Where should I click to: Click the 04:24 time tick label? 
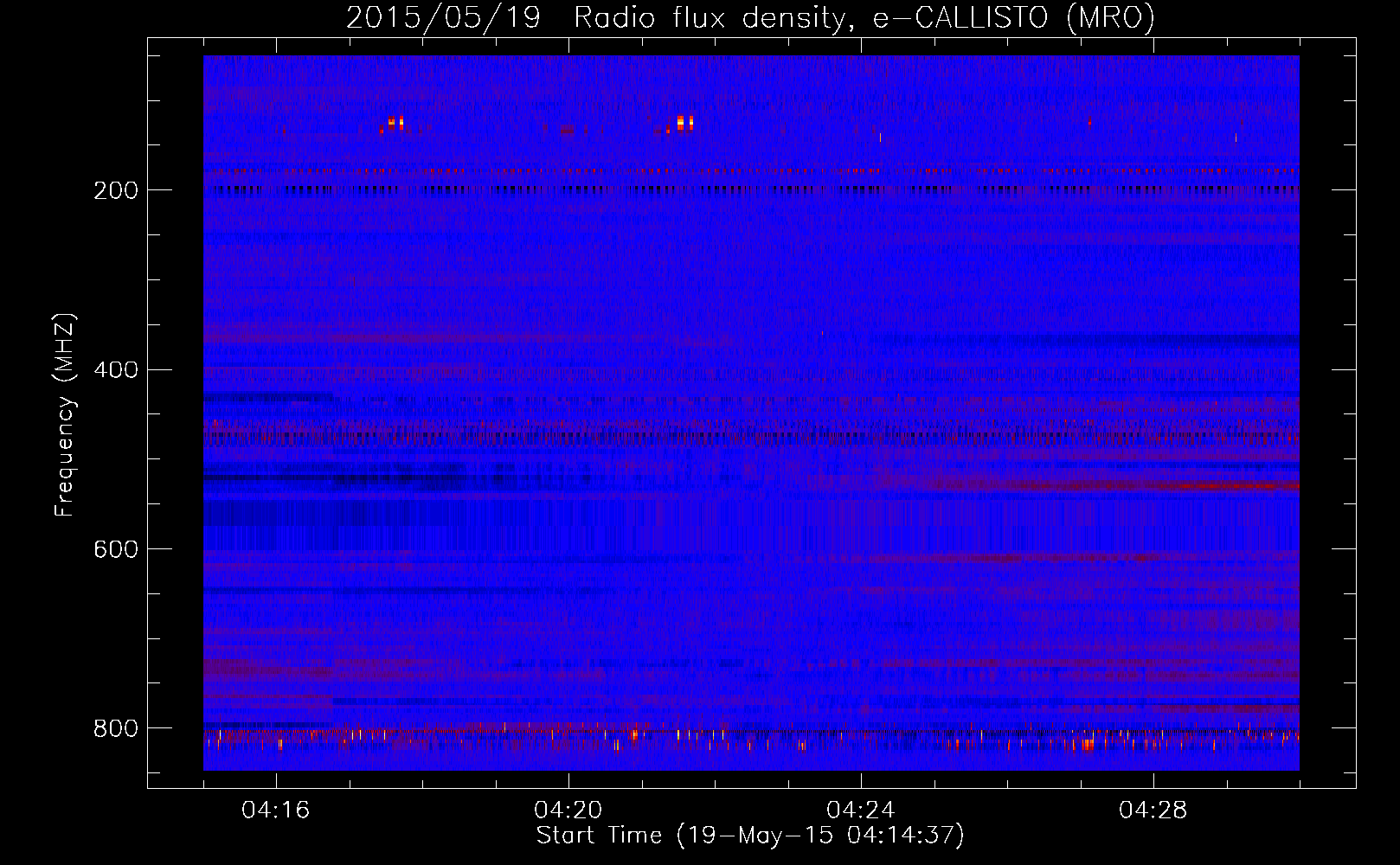pos(861,811)
